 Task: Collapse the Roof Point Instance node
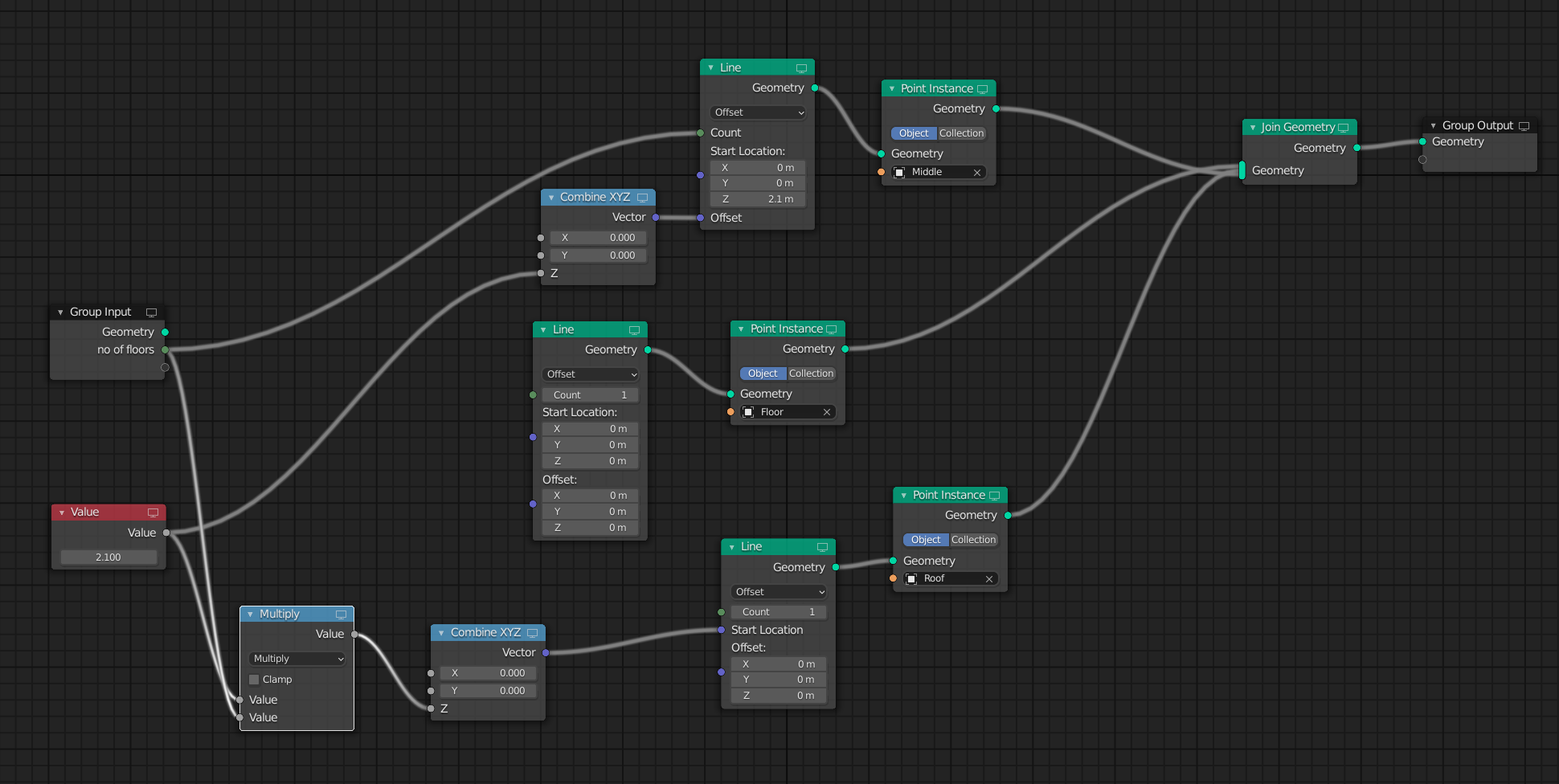click(x=903, y=496)
